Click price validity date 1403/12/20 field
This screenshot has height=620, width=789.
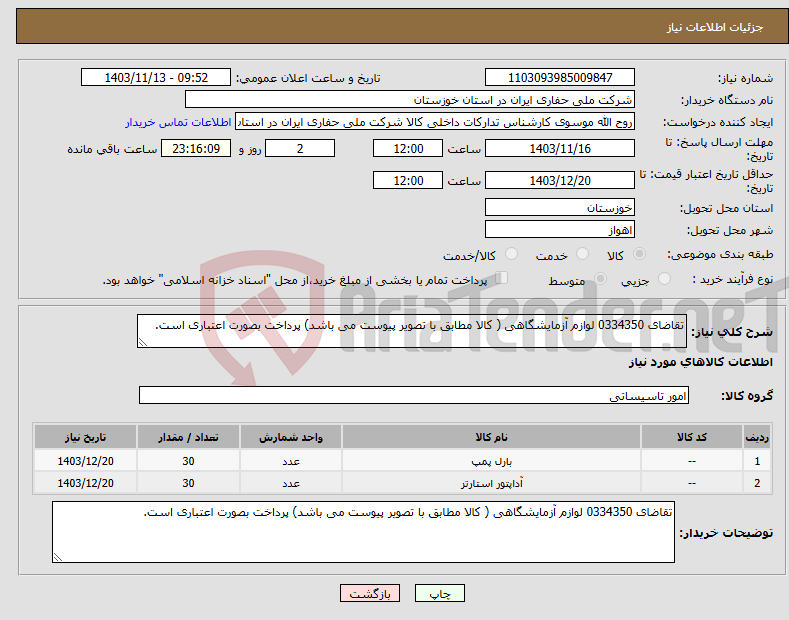coord(560,180)
